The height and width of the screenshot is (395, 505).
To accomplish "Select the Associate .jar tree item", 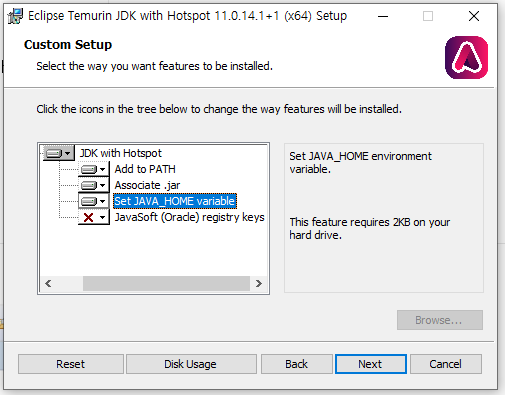I will [147, 185].
